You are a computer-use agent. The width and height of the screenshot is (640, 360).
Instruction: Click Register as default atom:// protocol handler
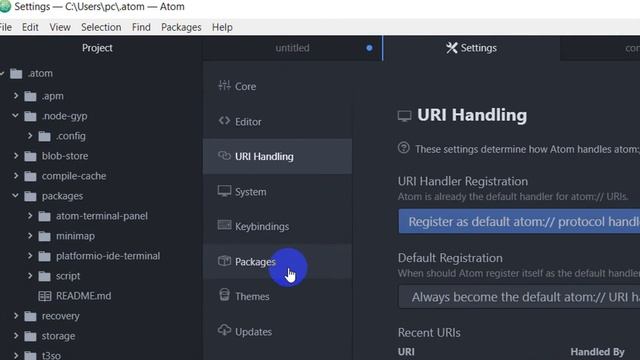pos(519,222)
